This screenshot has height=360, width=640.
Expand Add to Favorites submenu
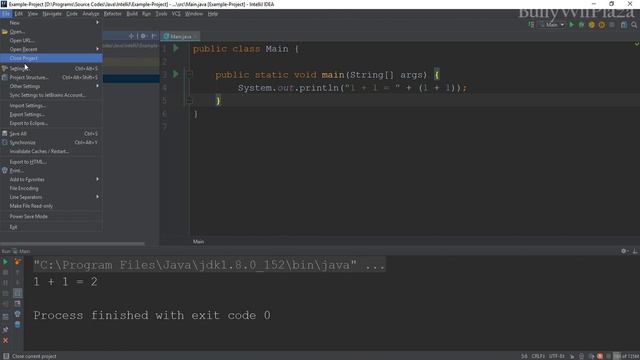[51, 180]
